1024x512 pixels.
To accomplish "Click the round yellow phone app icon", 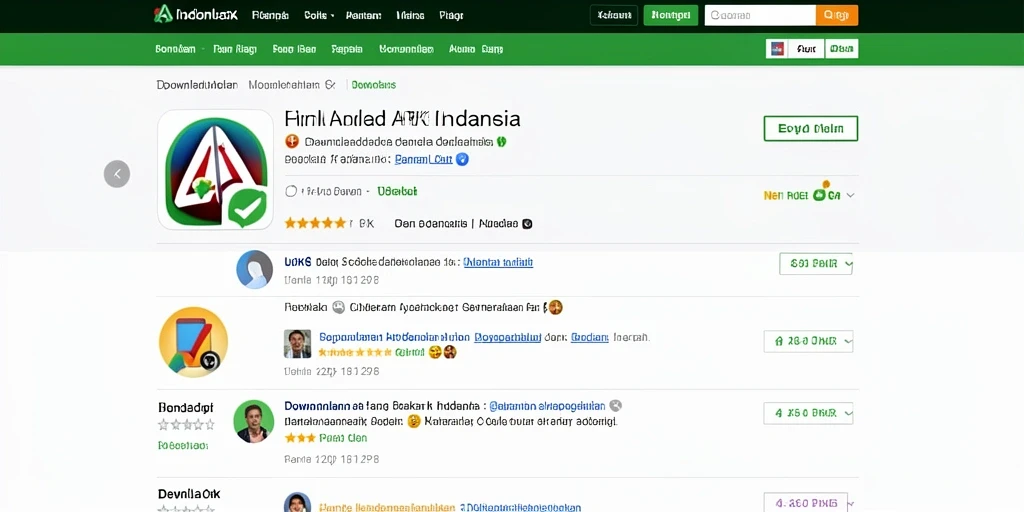I will coord(193,342).
